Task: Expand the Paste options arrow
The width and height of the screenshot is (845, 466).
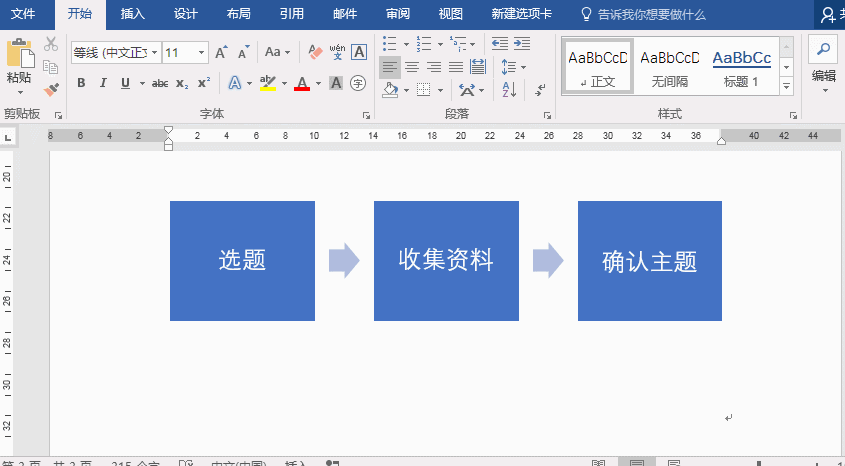Action: [x=18, y=90]
